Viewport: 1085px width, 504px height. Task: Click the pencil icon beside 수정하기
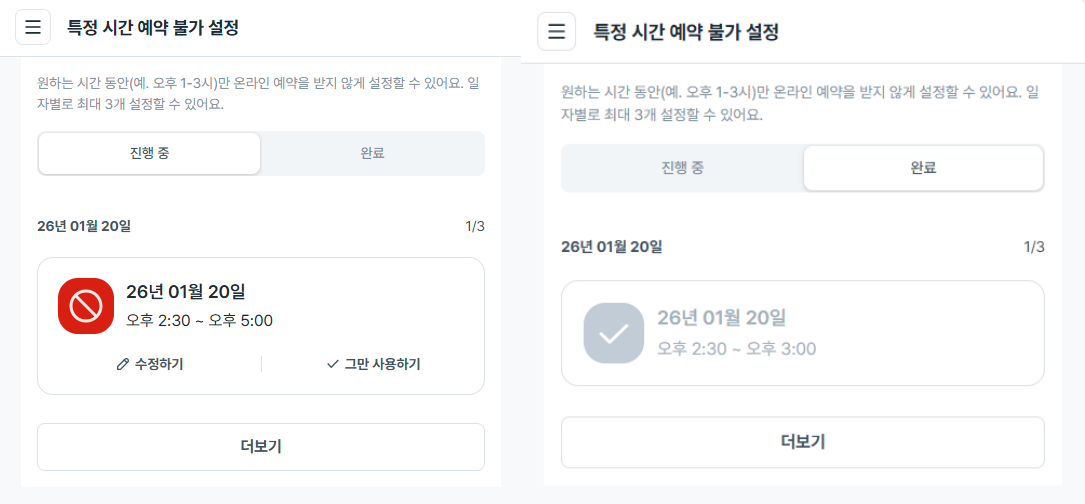coord(123,364)
